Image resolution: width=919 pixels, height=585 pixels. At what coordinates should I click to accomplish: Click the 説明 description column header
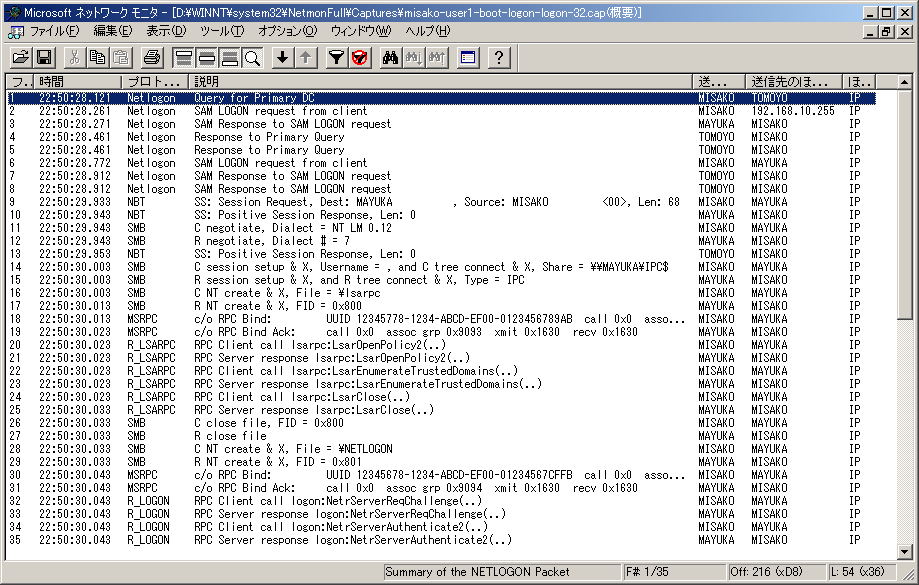click(441, 81)
